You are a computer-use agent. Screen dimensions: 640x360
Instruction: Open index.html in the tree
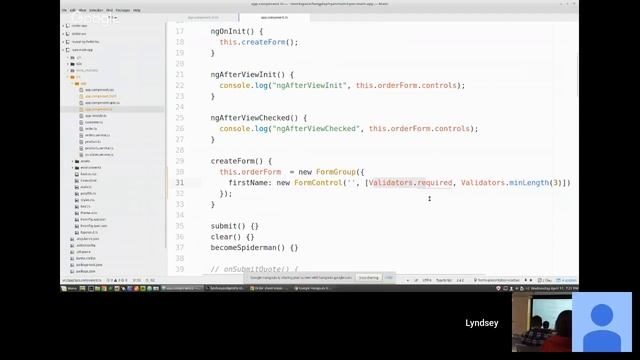pyautogui.click(x=88, y=180)
